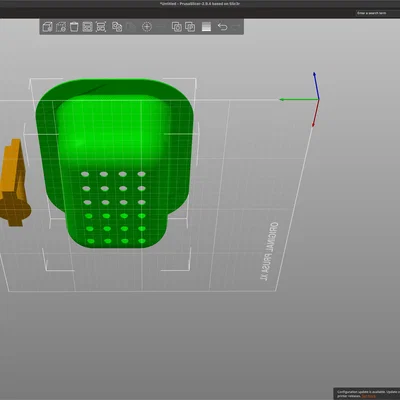The width and height of the screenshot is (400, 400).
Task: Remove an instance with minus icon
Action: tap(160, 27)
